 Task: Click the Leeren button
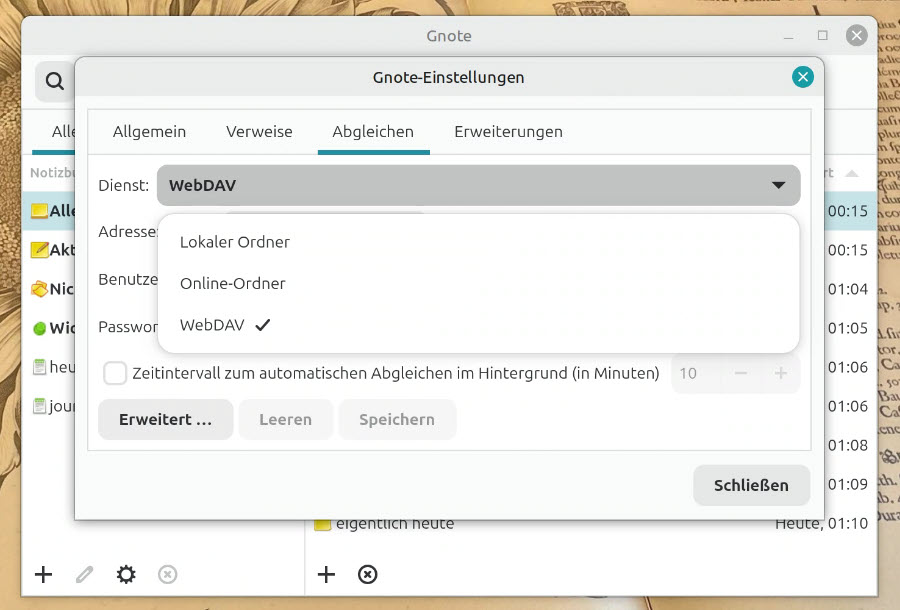285,419
